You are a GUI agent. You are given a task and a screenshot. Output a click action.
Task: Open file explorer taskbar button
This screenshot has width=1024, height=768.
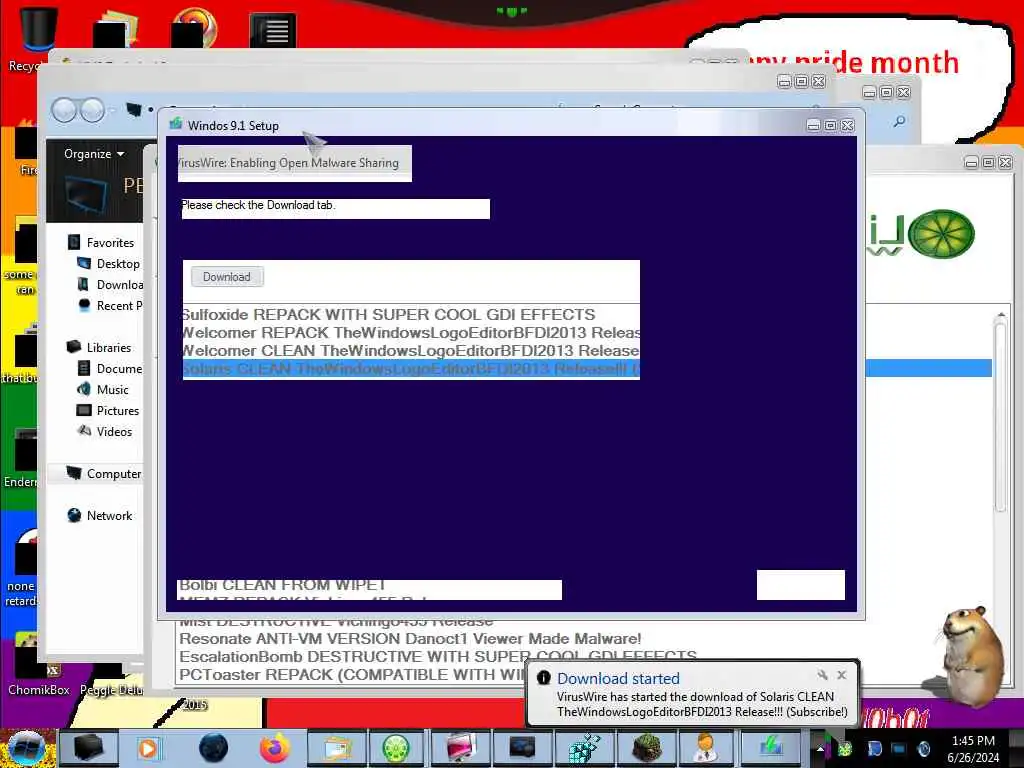tap(337, 748)
